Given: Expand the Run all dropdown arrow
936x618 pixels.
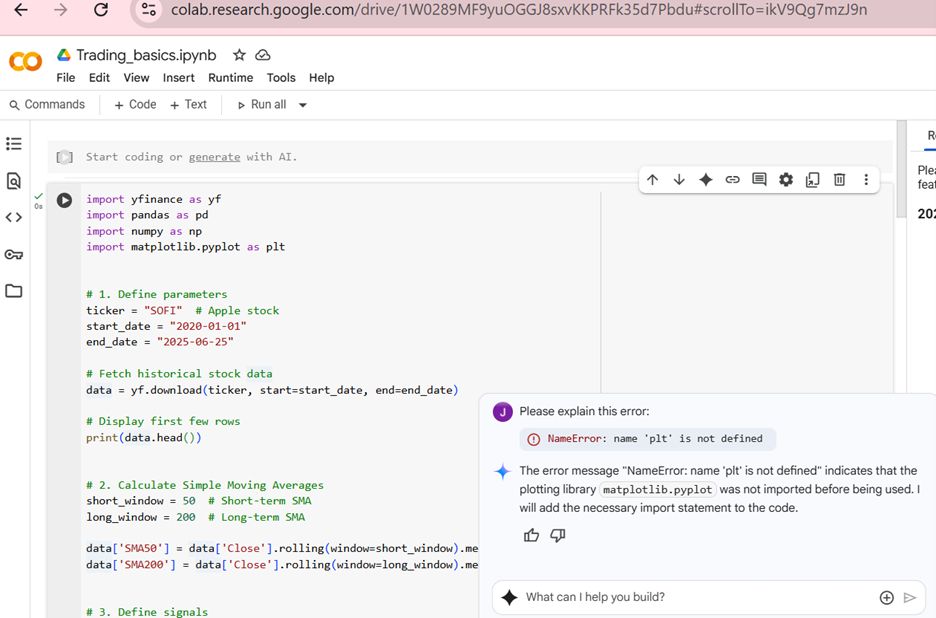Looking at the screenshot, I should pyautogui.click(x=303, y=105).
